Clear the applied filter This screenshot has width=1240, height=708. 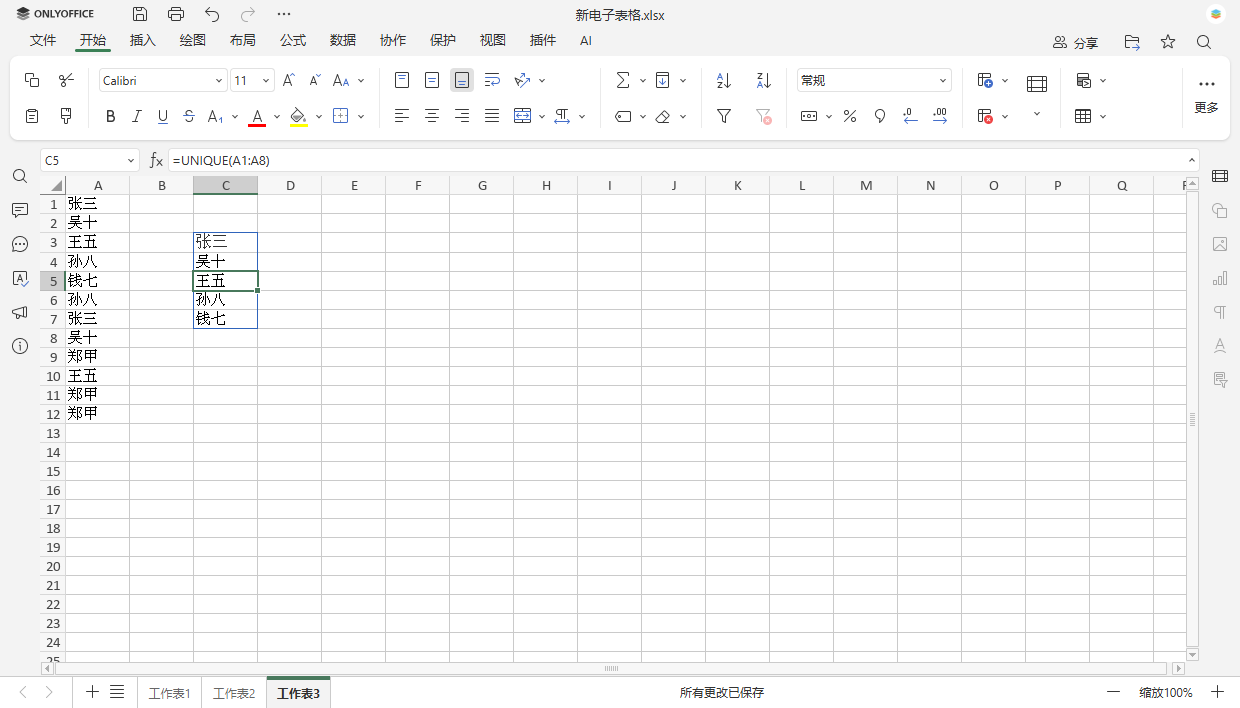coord(763,116)
